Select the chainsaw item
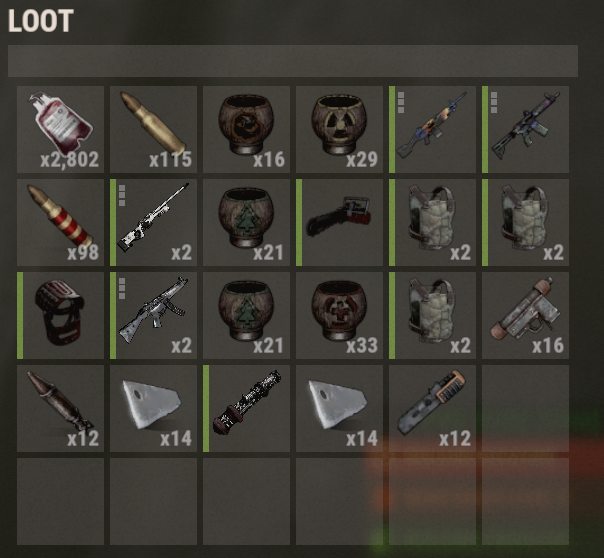This screenshot has width=604, height=558. click(339, 222)
